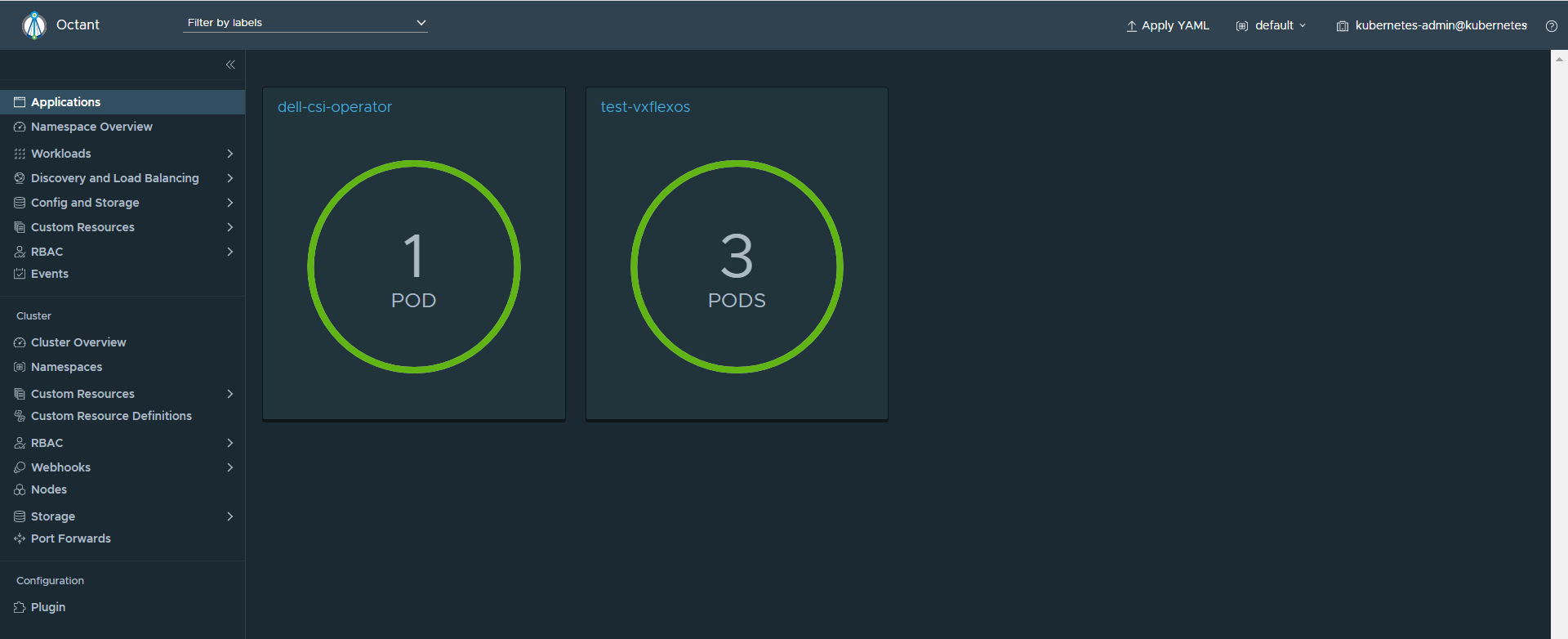Click the Configuration section heading
The image size is (1568, 639).
50,581
